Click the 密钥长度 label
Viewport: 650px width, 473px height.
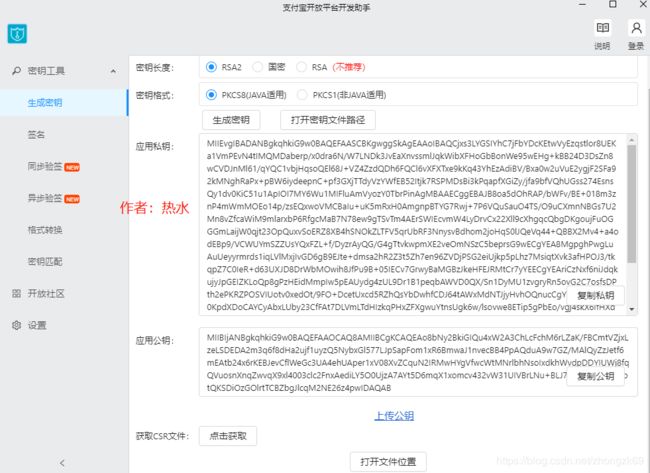tap(155, 68)
